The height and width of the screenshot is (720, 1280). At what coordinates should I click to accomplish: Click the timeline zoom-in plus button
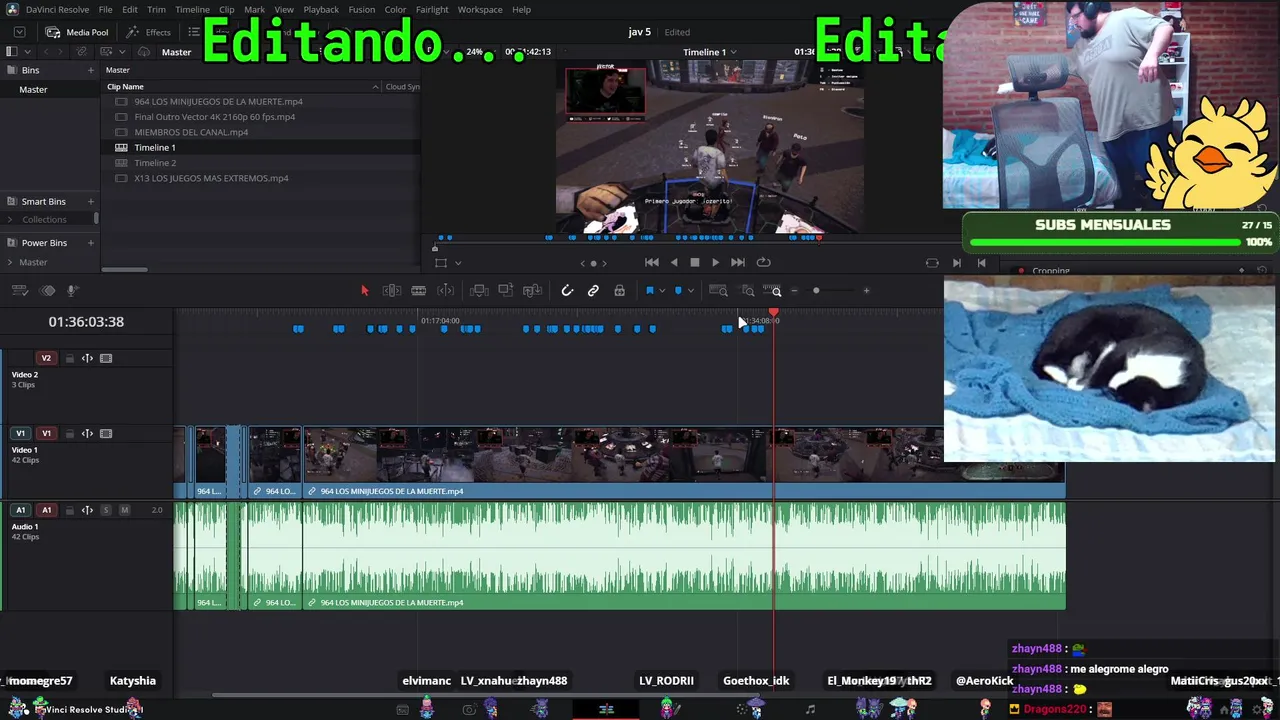(x=866, y=291)
